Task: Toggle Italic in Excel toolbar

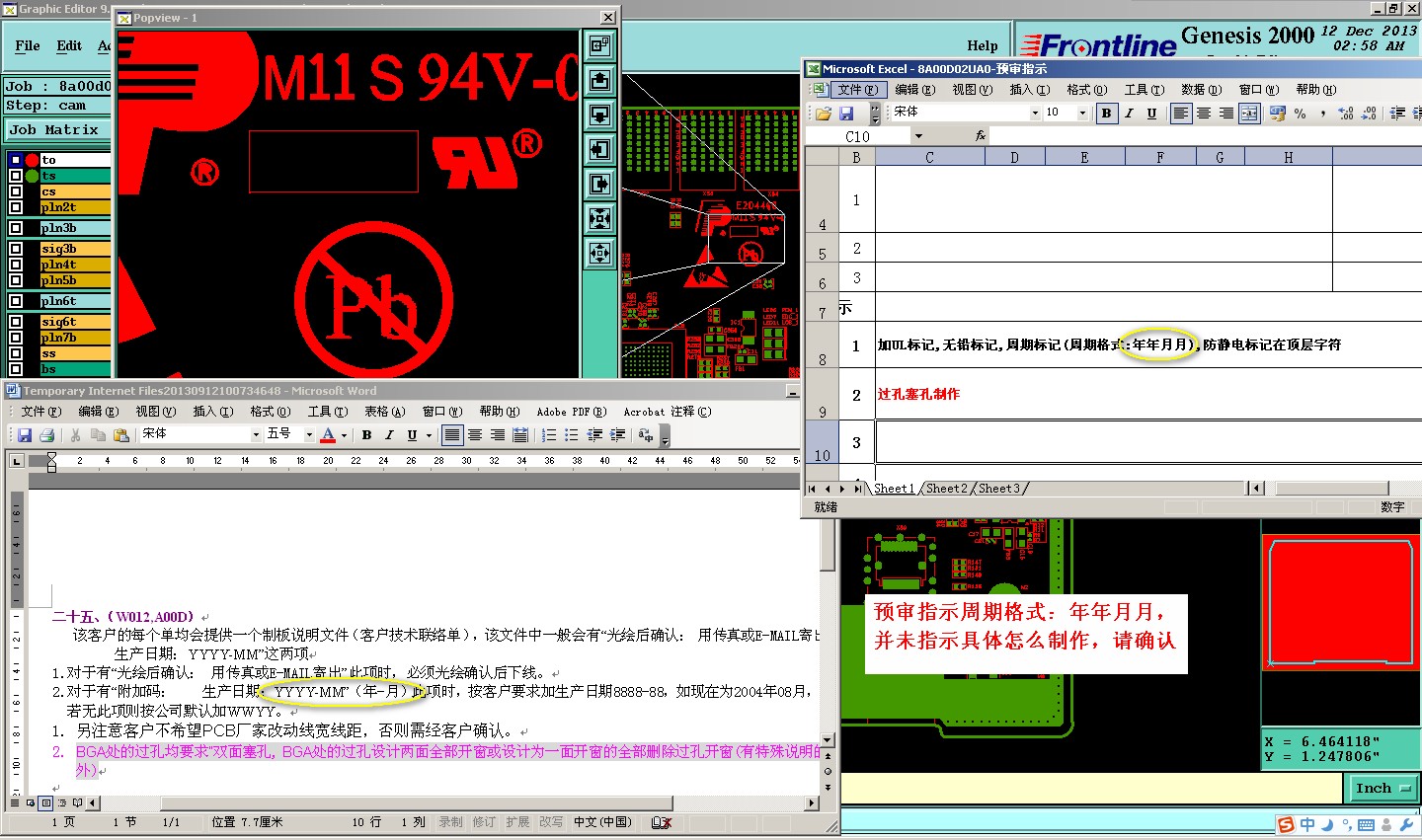Action: pos(1129,114)
